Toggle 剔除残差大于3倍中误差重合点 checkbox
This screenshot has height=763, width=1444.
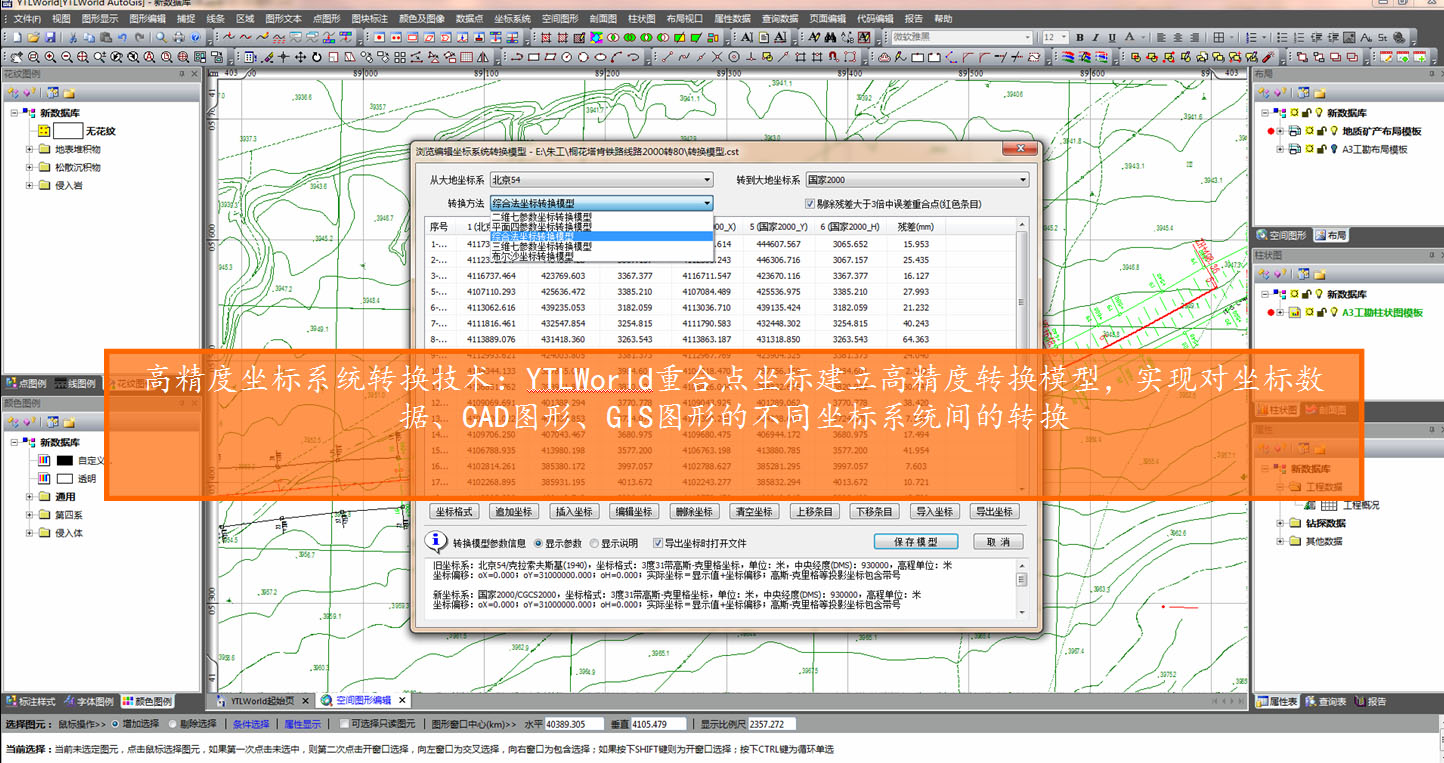(810, 204)
